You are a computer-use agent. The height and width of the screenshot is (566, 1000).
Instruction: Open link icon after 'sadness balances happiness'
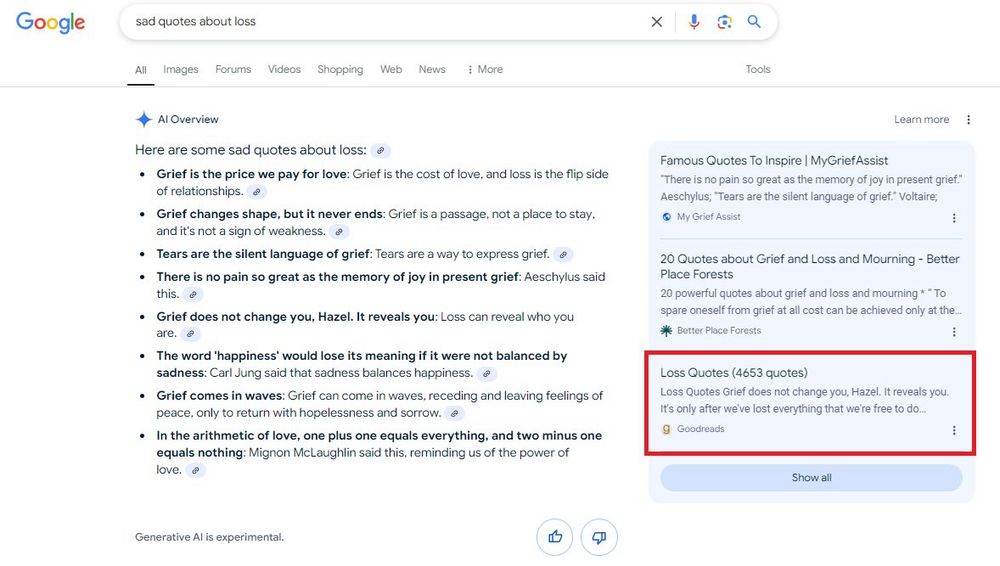(487, 373)
